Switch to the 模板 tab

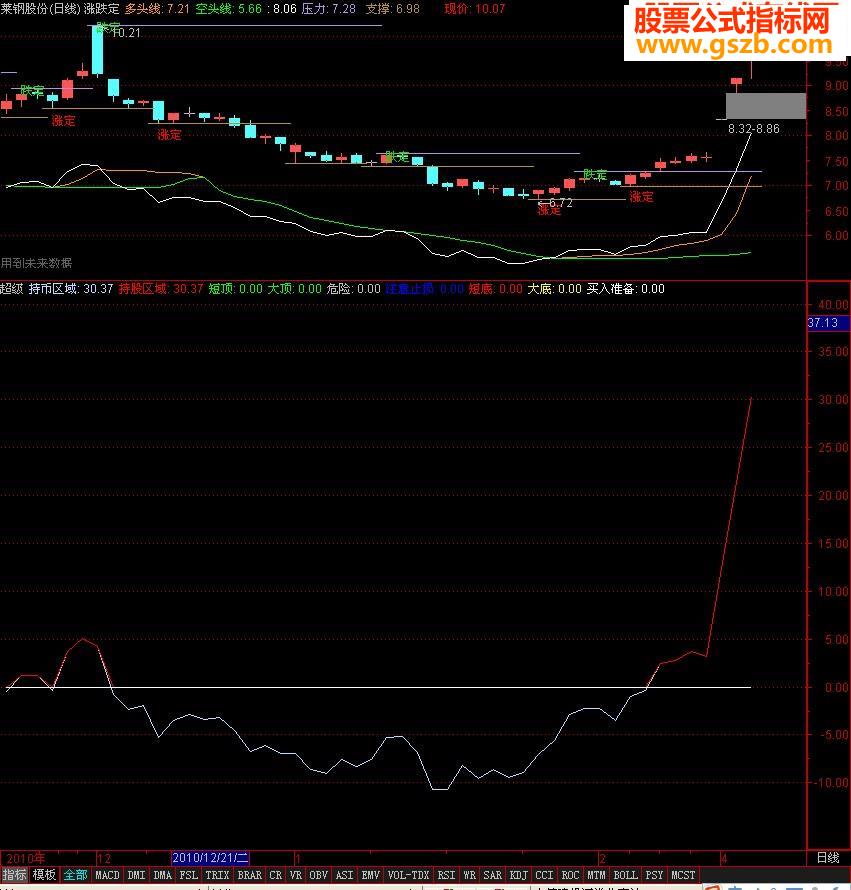pos(44,875)
